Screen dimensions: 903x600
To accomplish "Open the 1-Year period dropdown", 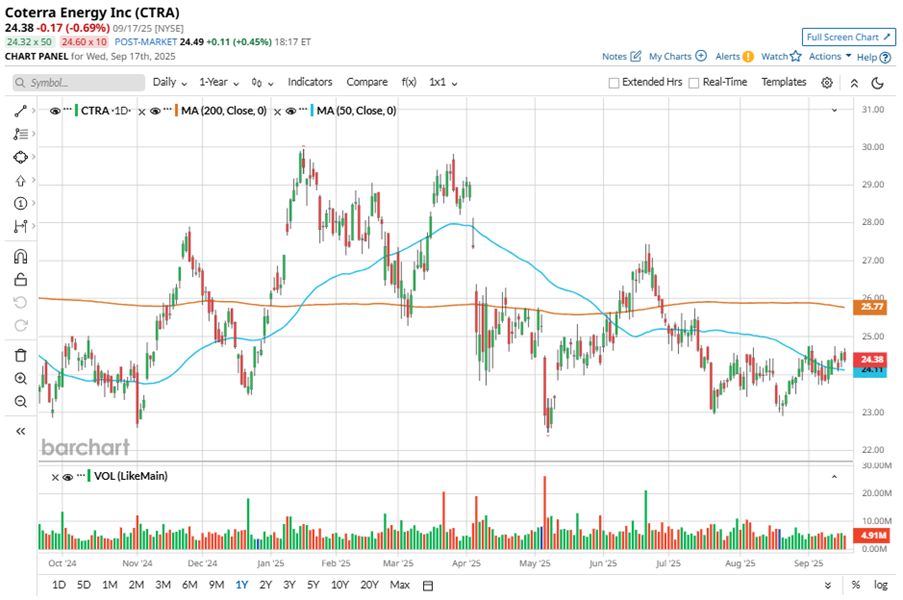I will pos(219,82).
